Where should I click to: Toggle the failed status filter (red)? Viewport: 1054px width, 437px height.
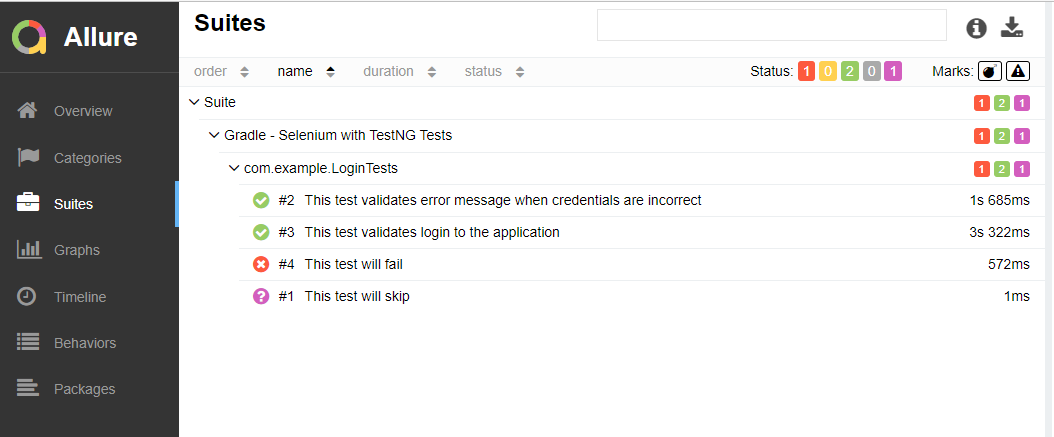tap(807, 71)
